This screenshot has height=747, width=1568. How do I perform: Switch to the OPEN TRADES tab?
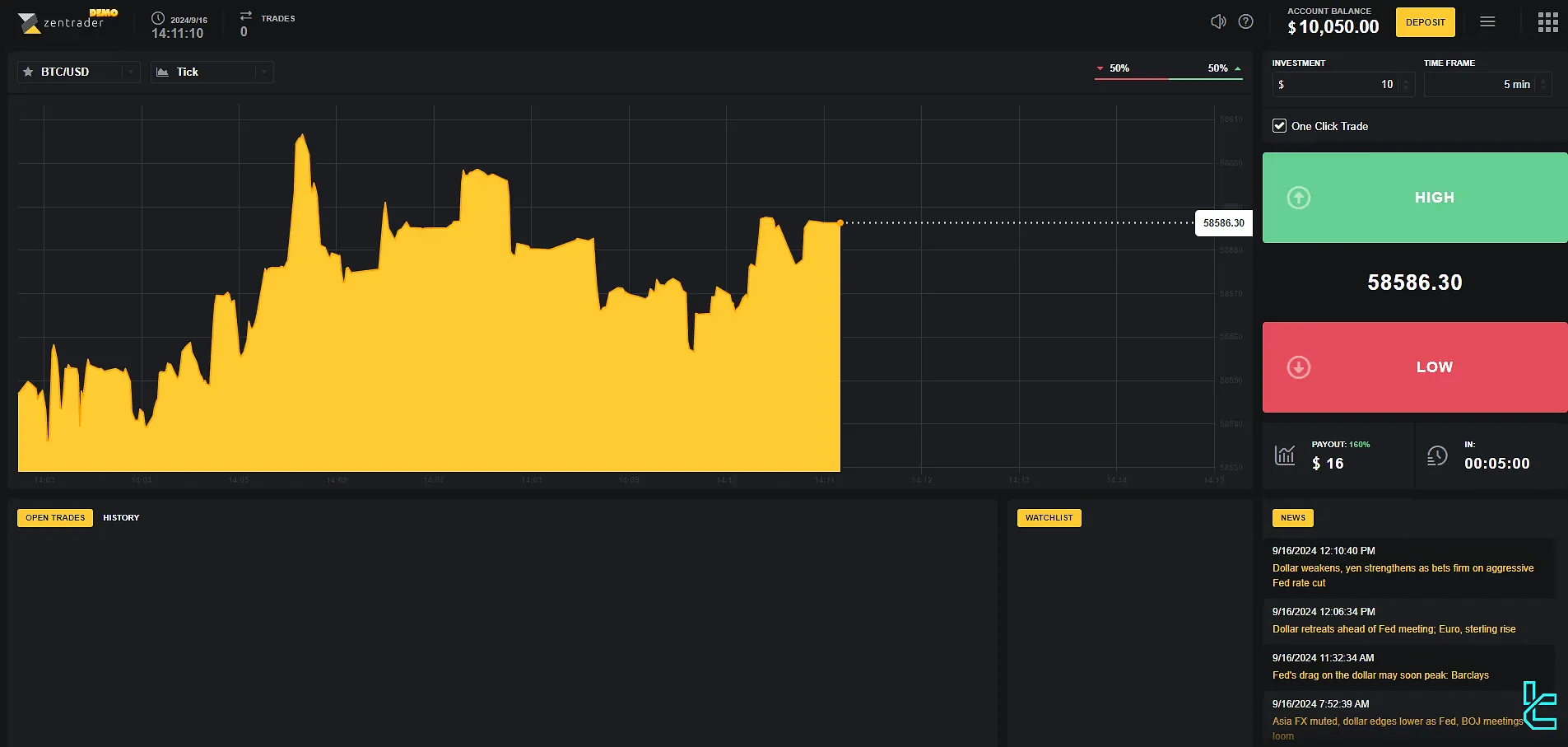coord(55,518)
